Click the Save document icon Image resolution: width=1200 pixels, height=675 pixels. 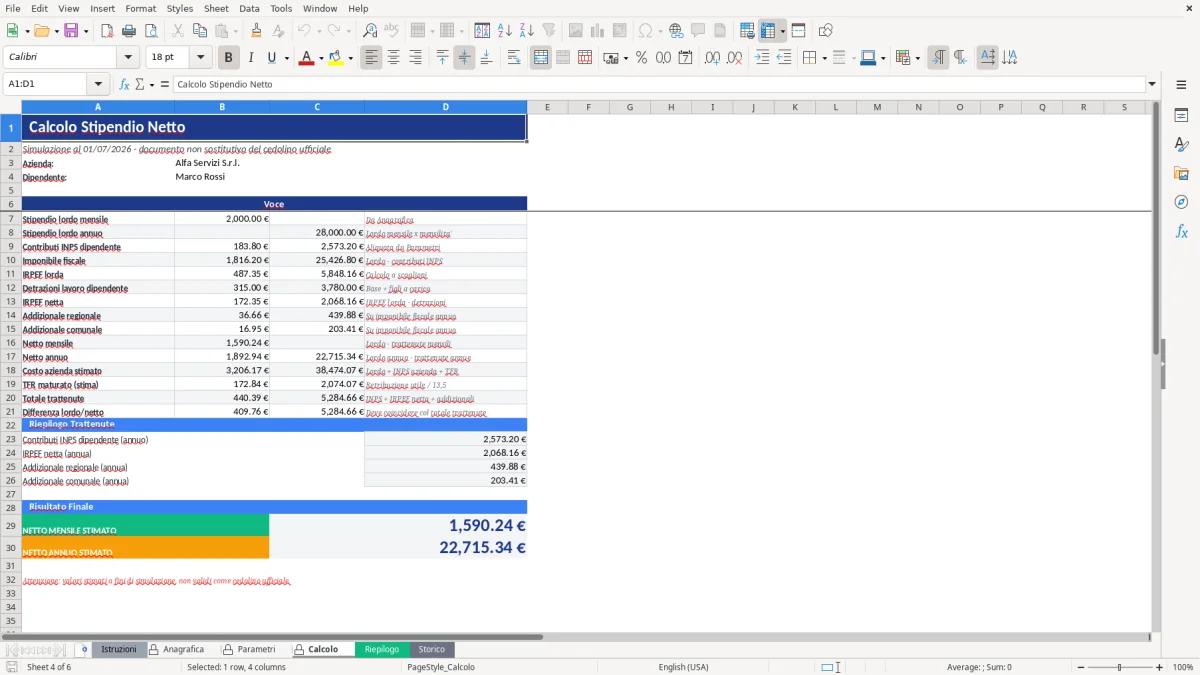(71, 31)
